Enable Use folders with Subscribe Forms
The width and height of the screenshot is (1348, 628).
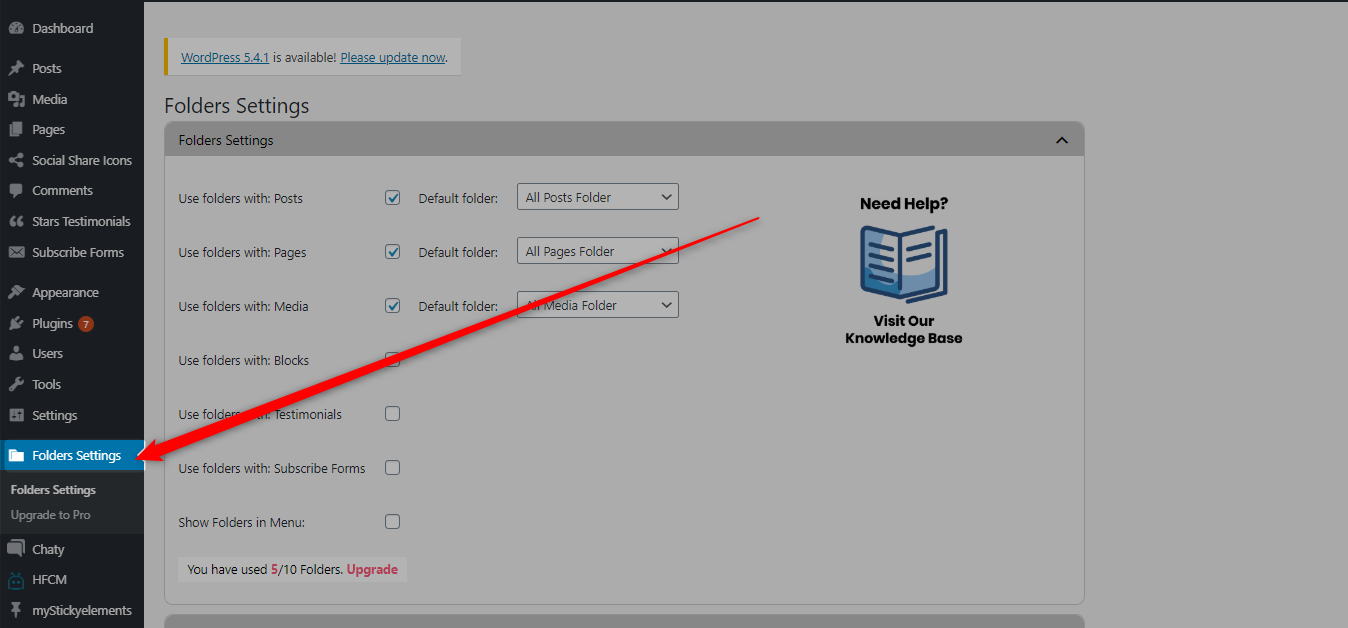(x=393, y=467)
